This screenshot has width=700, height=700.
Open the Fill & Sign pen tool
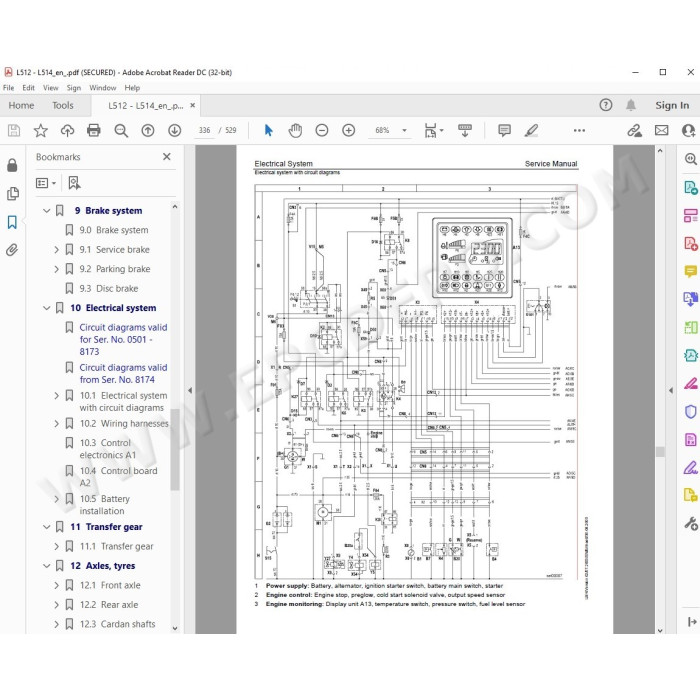click(691, 468)
